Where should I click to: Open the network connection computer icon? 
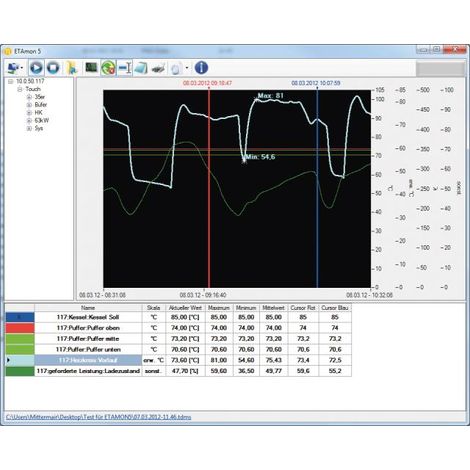13,68
